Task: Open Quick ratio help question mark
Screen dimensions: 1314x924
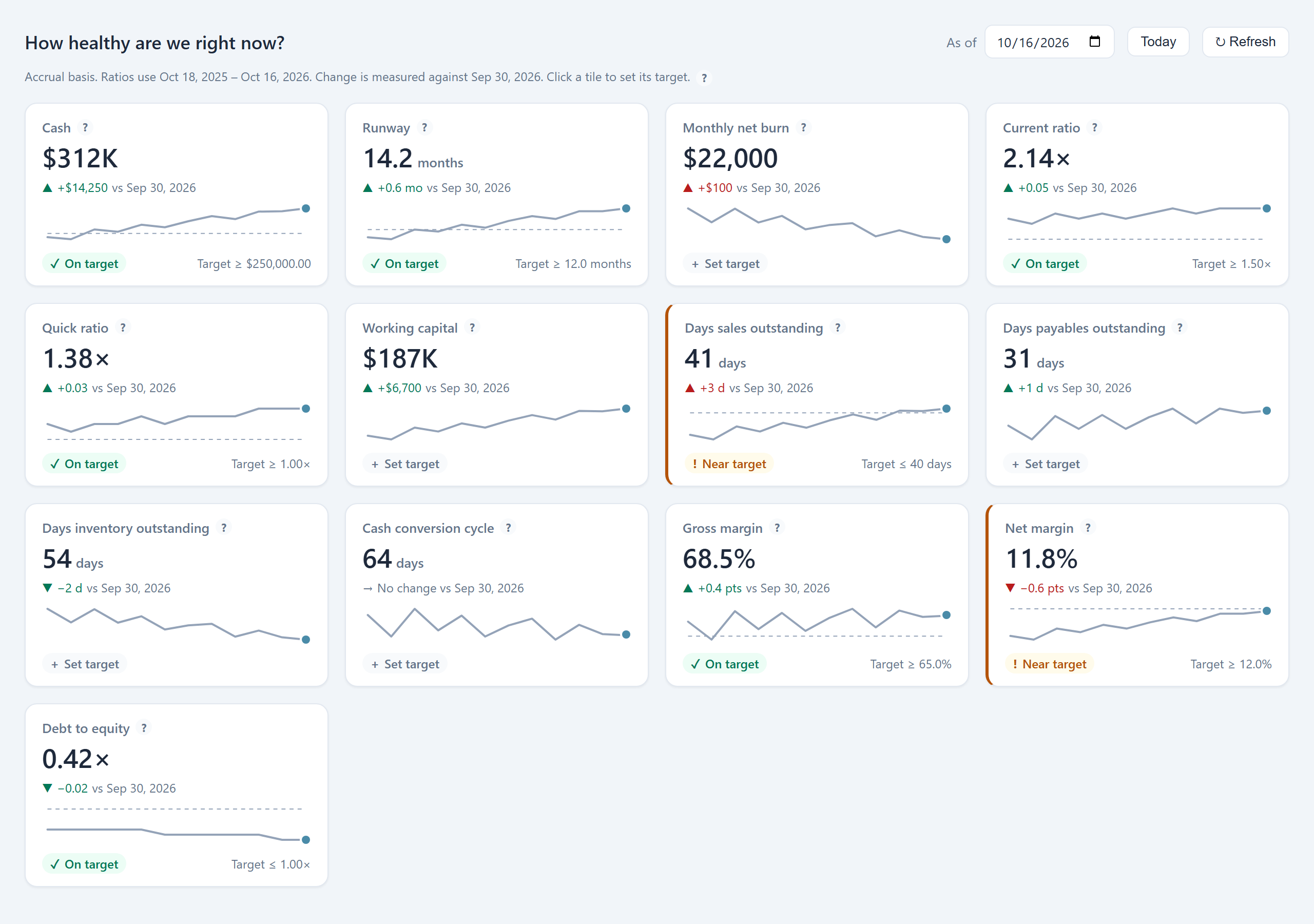Action: click(123, 328)
